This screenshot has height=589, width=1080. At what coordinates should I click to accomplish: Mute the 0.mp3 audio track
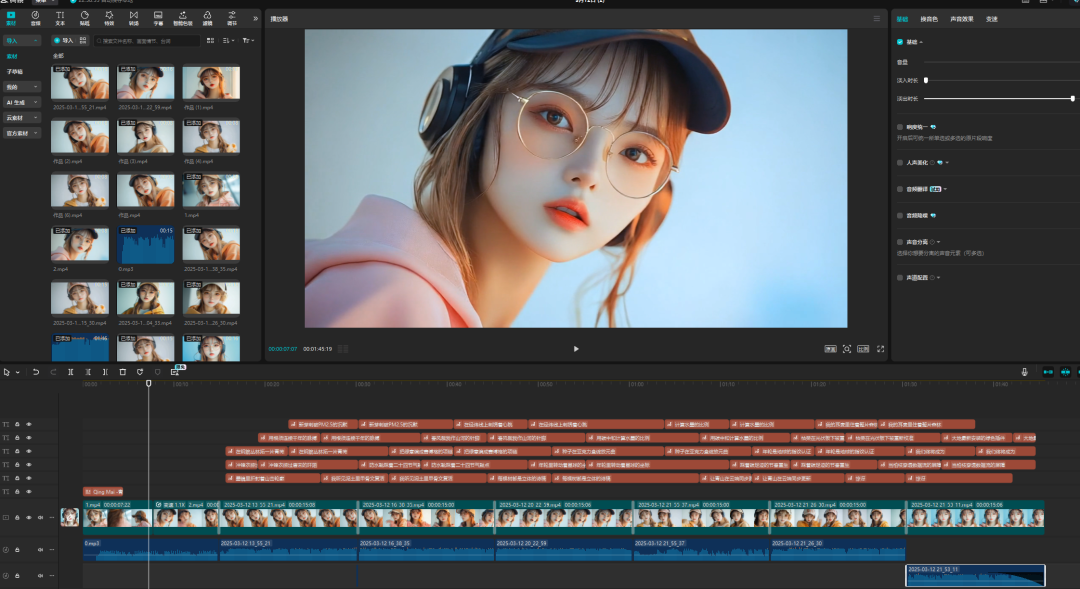(x=40, y=550)
